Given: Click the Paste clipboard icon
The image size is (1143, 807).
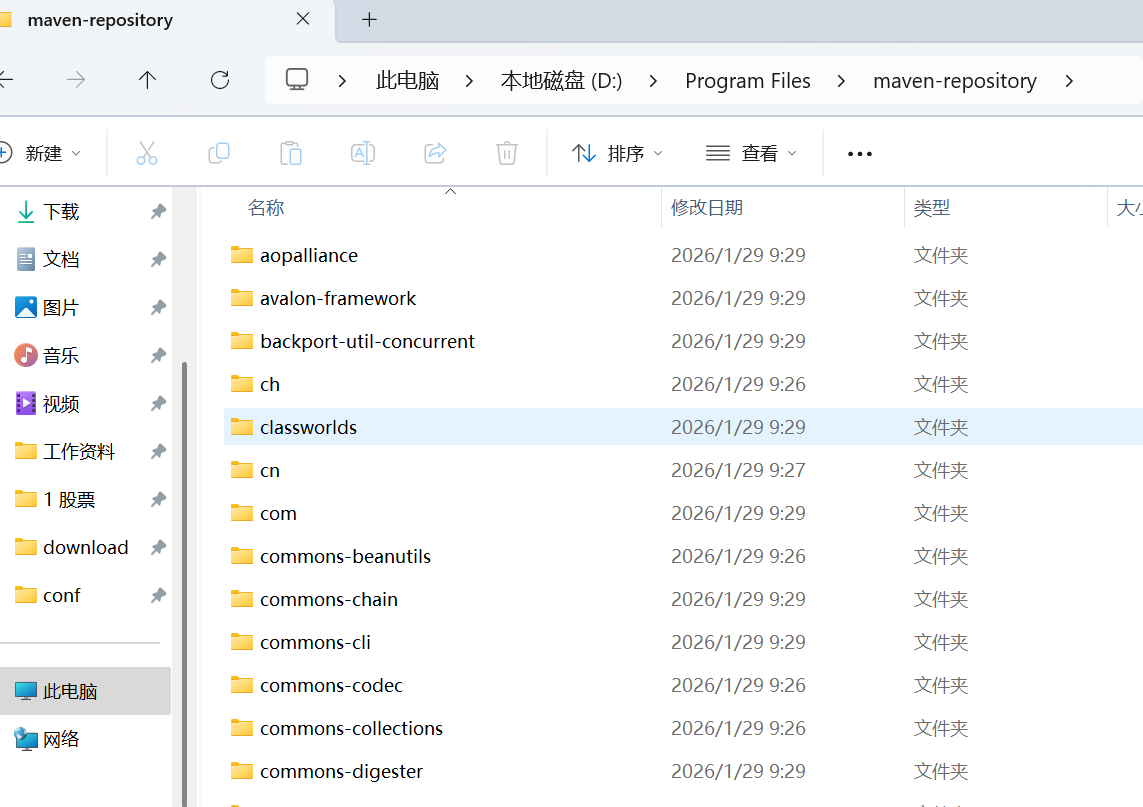Looking at the screenshot, I should [291, 153].
